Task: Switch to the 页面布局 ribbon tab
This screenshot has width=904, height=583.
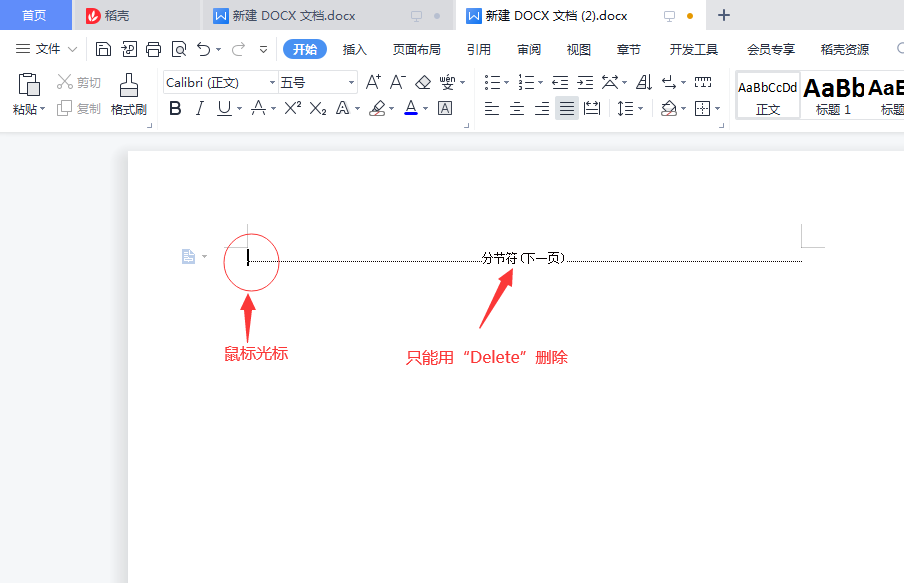Action: coord(416,50)
